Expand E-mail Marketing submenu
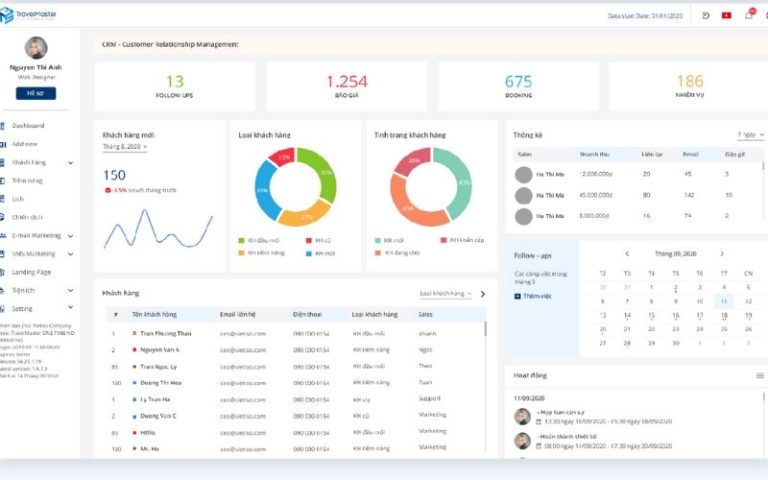The height and width of the screenshot is (480, 768). [x=70, y=235]
